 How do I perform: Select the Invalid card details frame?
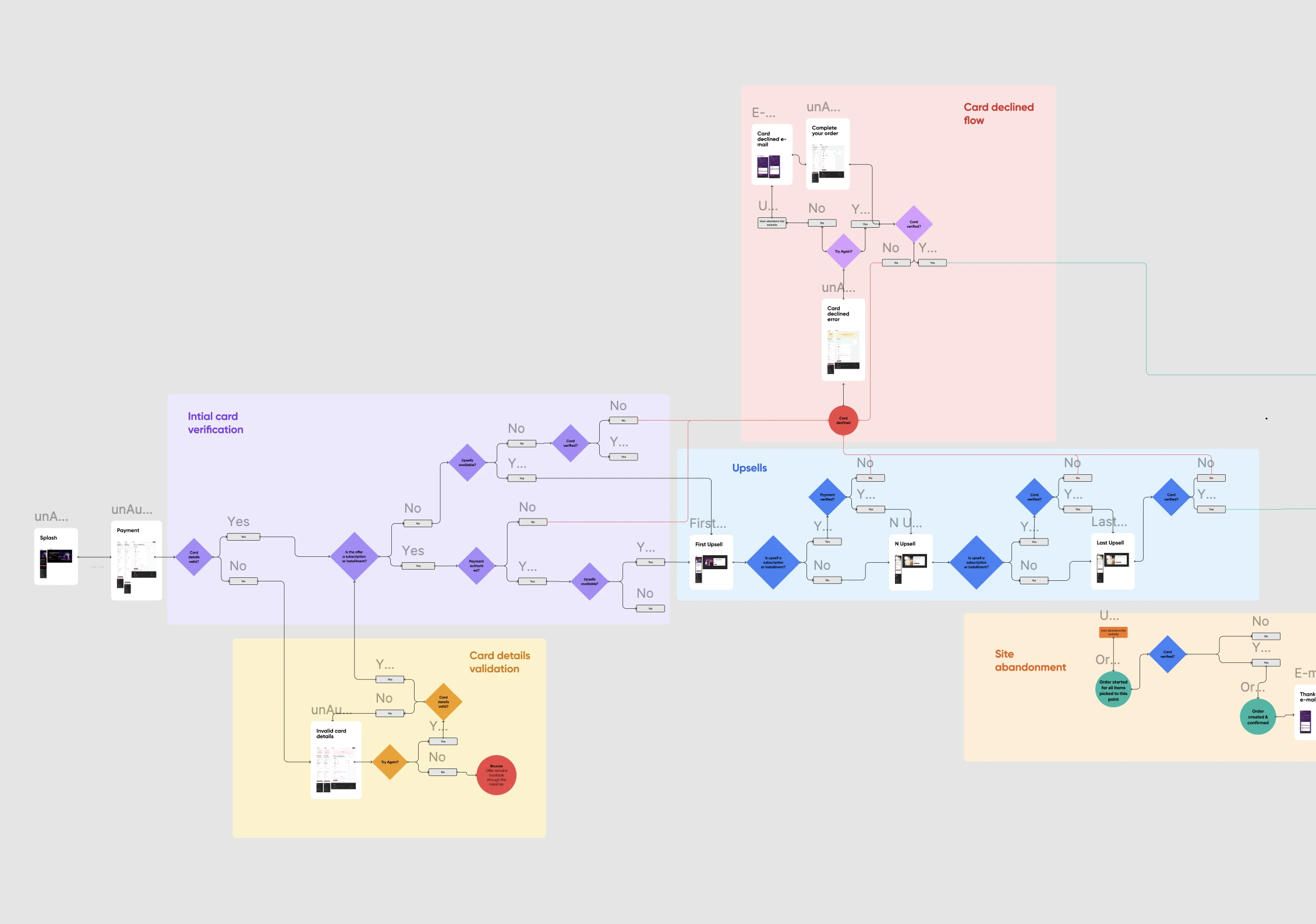tap(336, 760)
